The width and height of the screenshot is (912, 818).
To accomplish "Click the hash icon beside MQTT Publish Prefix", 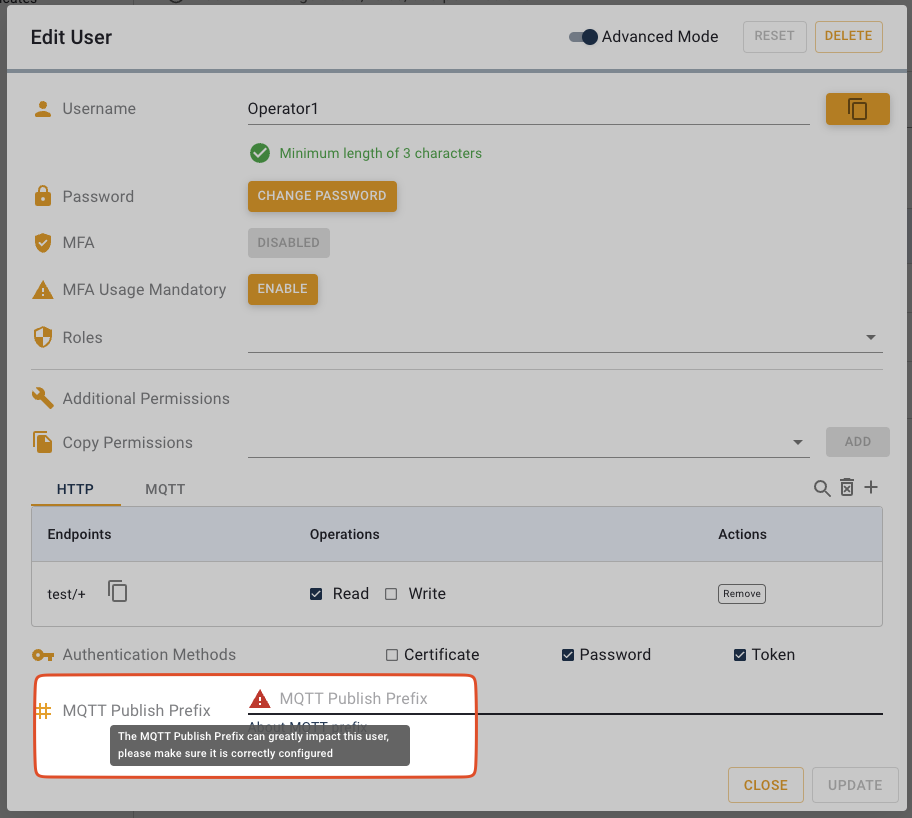I will [43, 711].
